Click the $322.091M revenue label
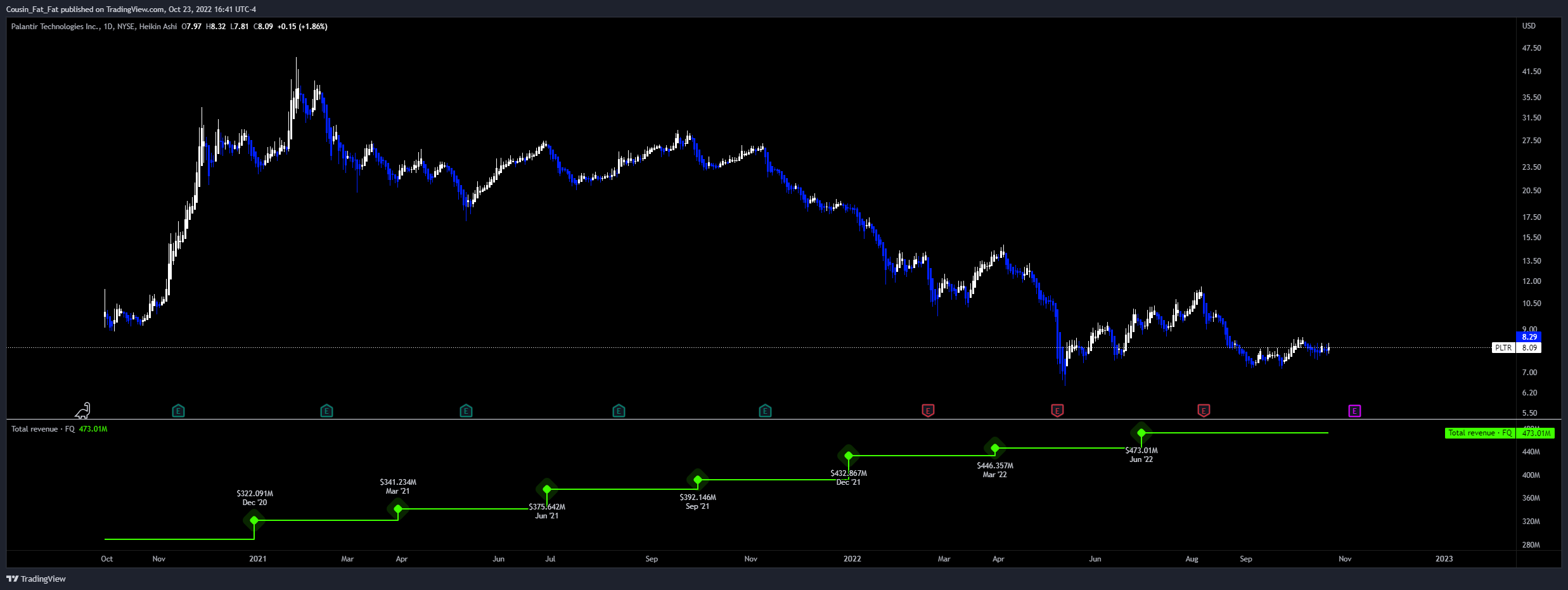 pyautogui.click(x=255, y=494)
